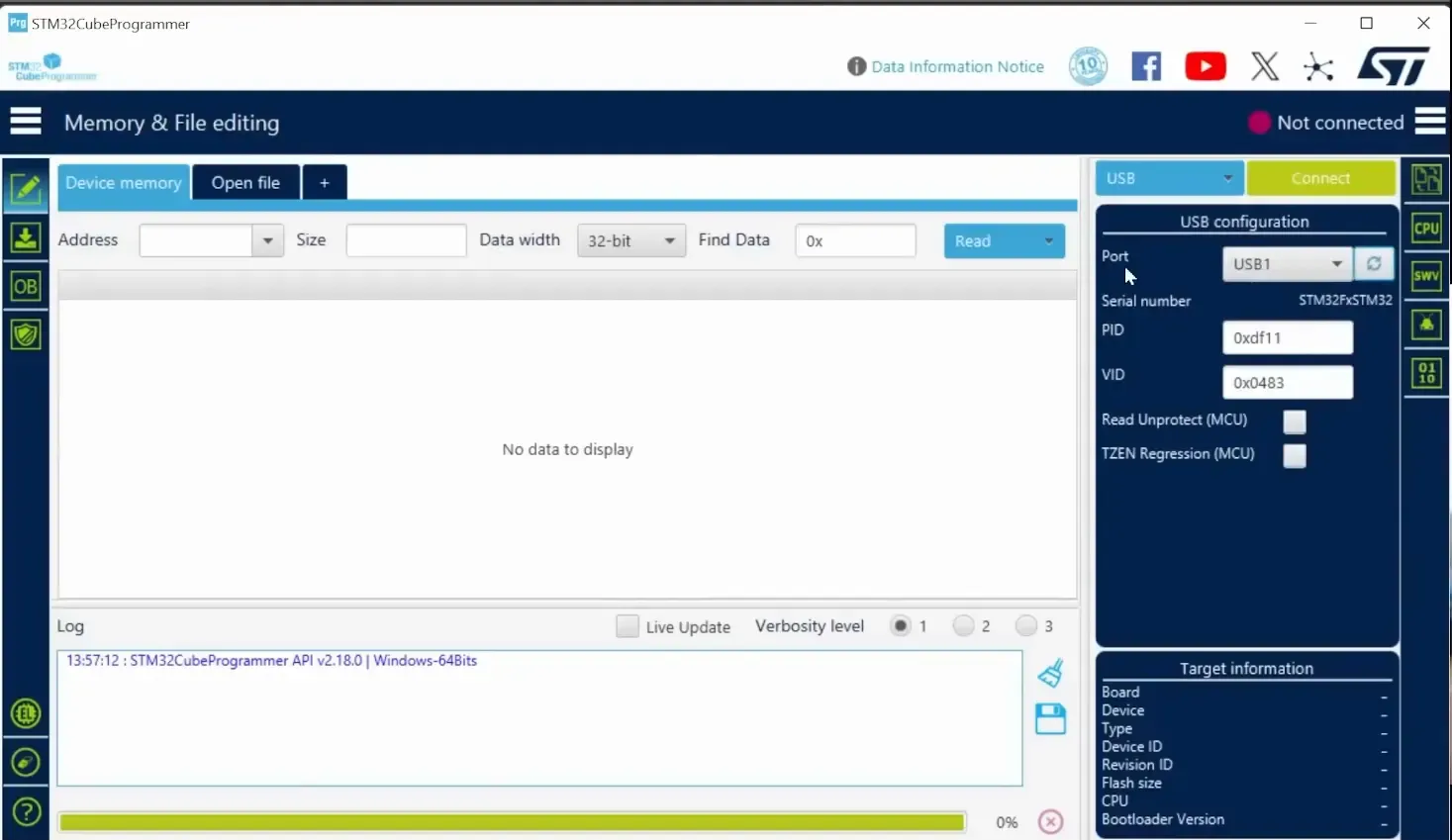Toggle the Live Update checkbox
The height and width of the screenshot is (840, 1452).
click(x=628, y=626)
